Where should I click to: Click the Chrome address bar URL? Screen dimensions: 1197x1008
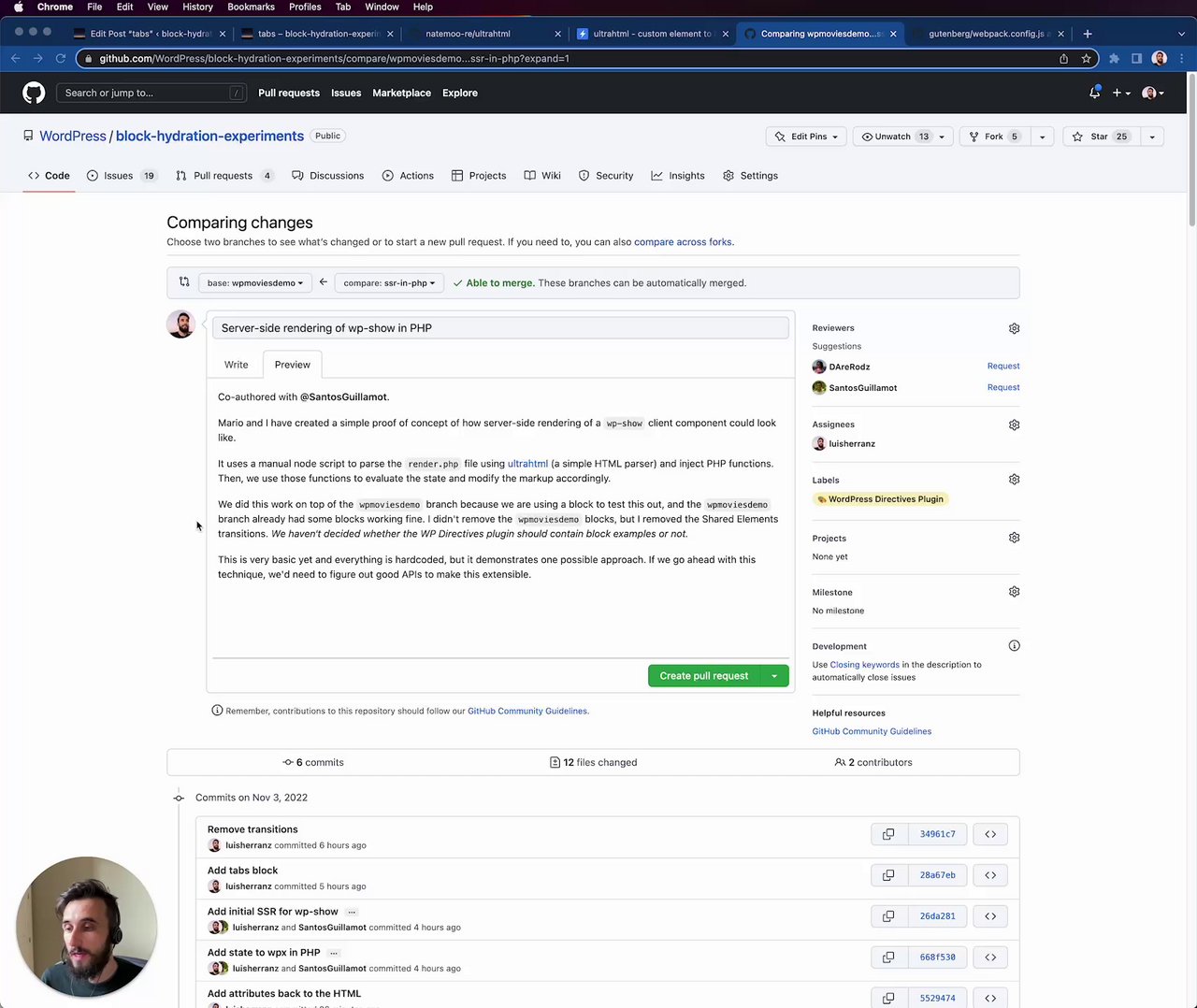335,58
